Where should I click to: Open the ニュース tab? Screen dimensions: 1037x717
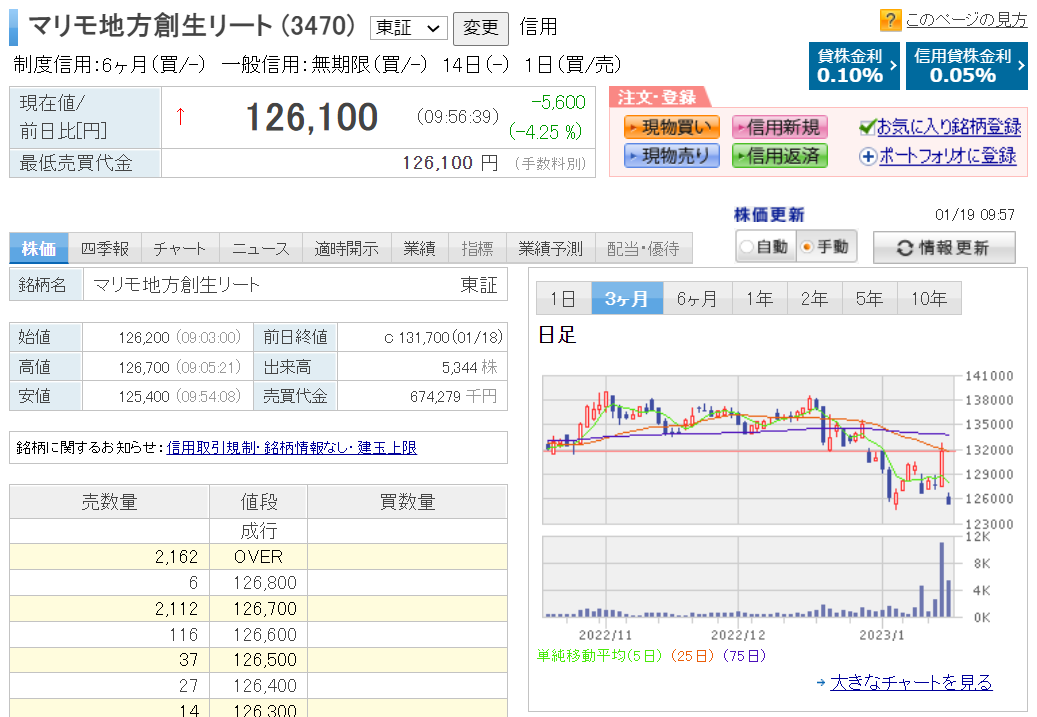[x=261, y=249]
